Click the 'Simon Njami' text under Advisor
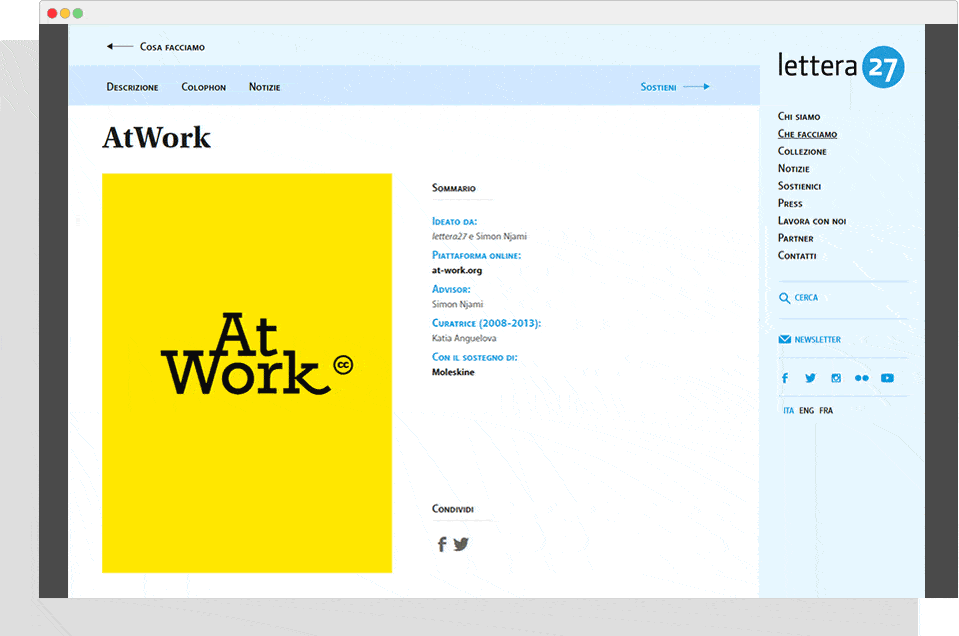This screenshot has height=636, width=959. coord(457,304)
